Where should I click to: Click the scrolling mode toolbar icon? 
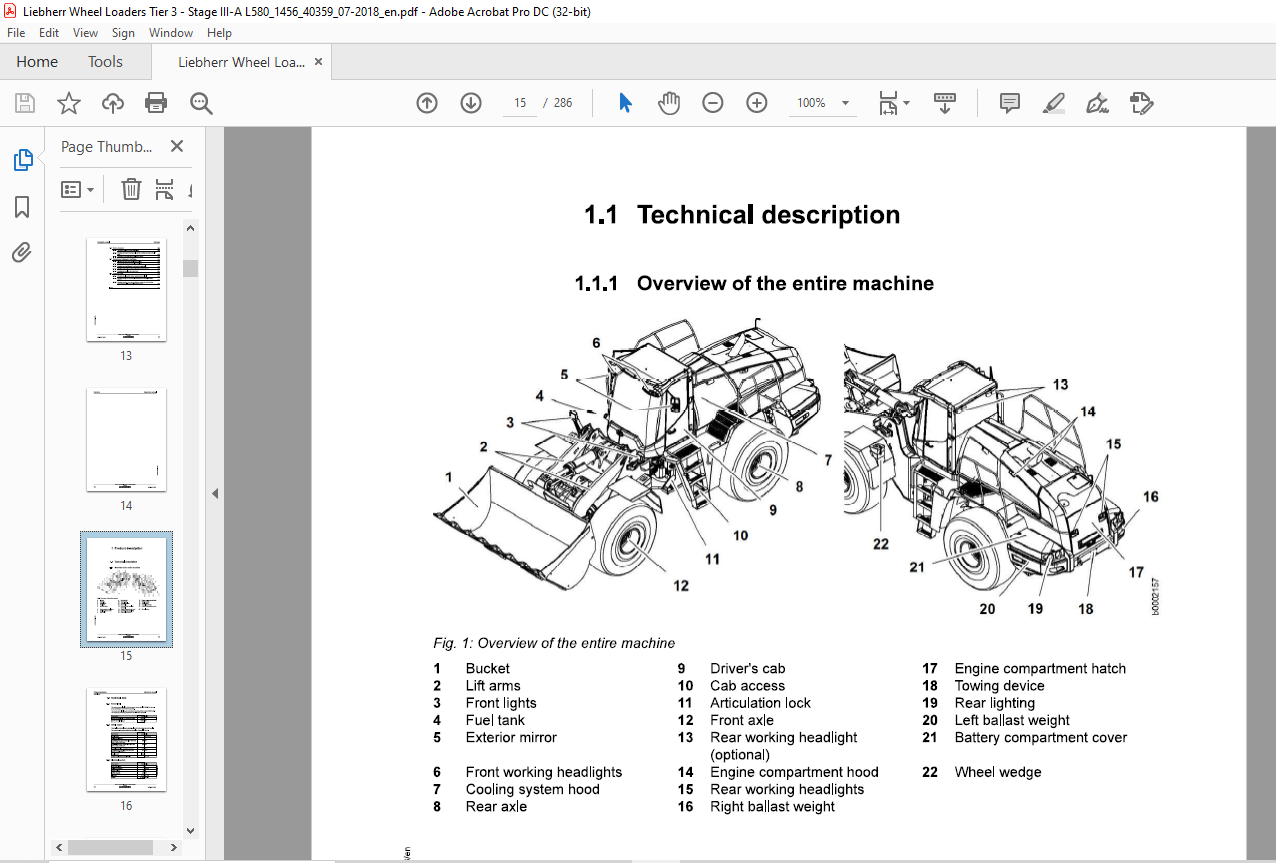945,103
